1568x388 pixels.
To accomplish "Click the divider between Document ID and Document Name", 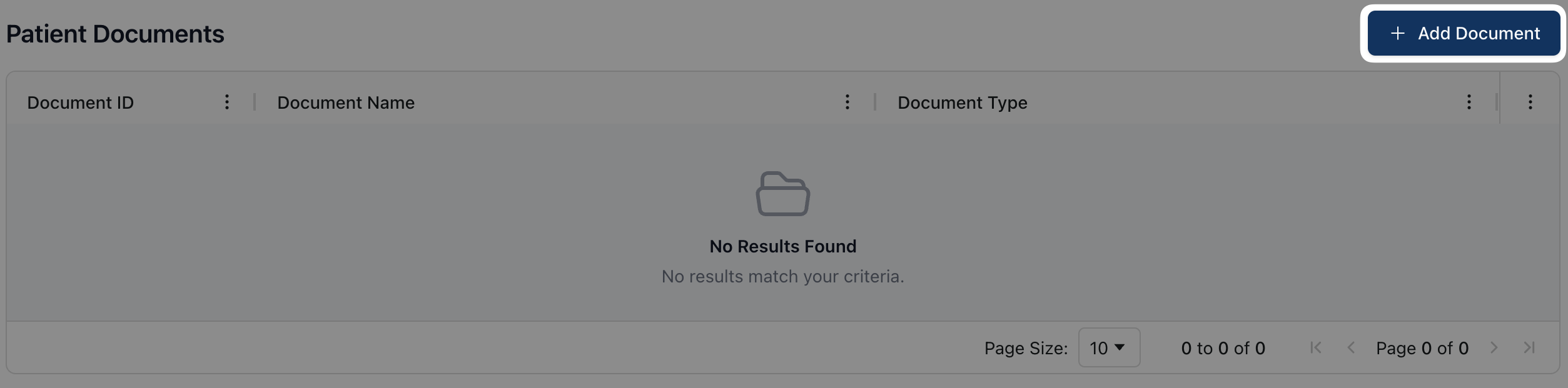I will click(255, 102).
